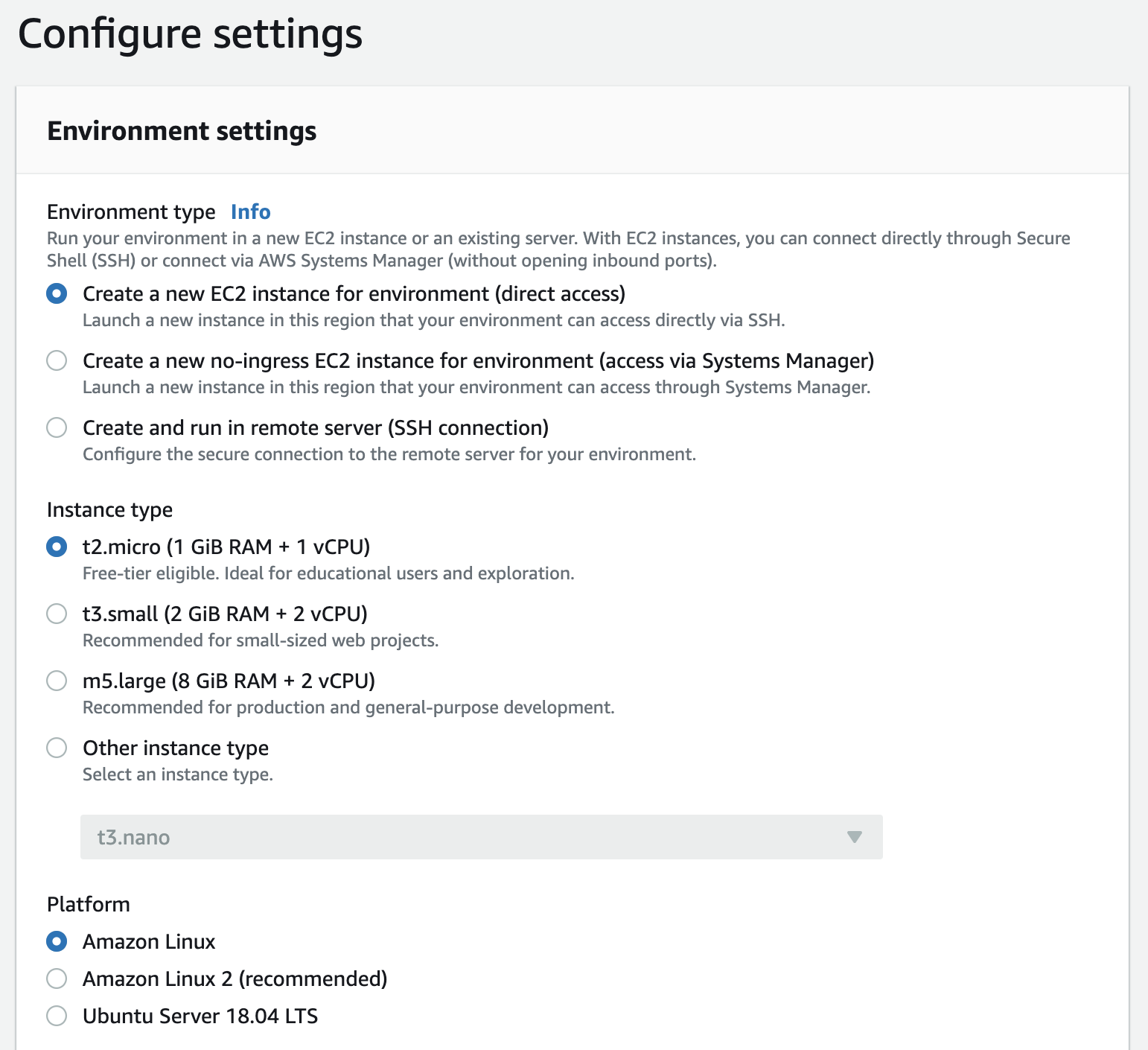Image resolution: width=1148 pixels, height=1050 pixels.
Task: Open the t3.nano instance type dropdown
Action: 482,837
